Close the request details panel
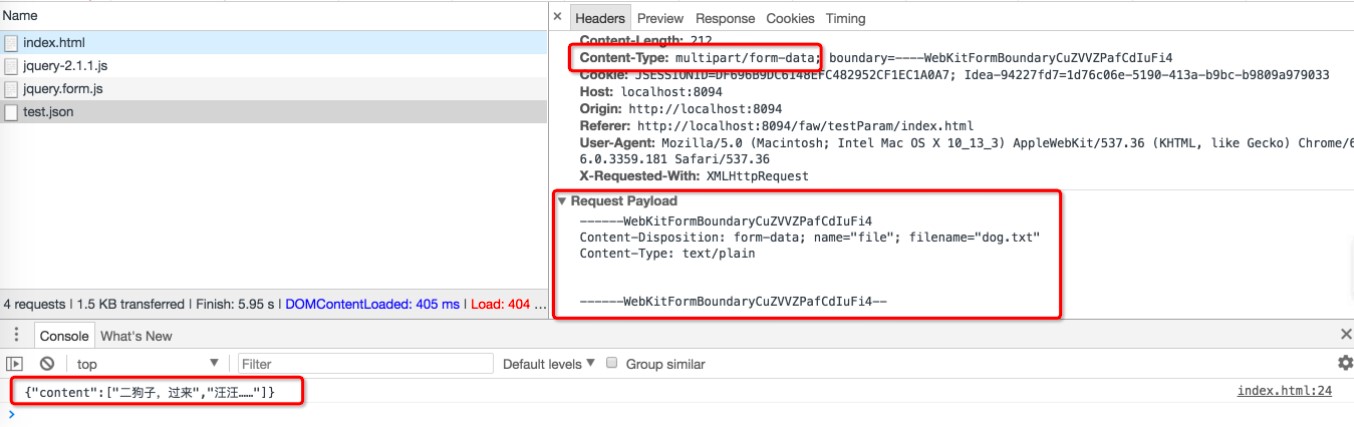 coord(558,17)
